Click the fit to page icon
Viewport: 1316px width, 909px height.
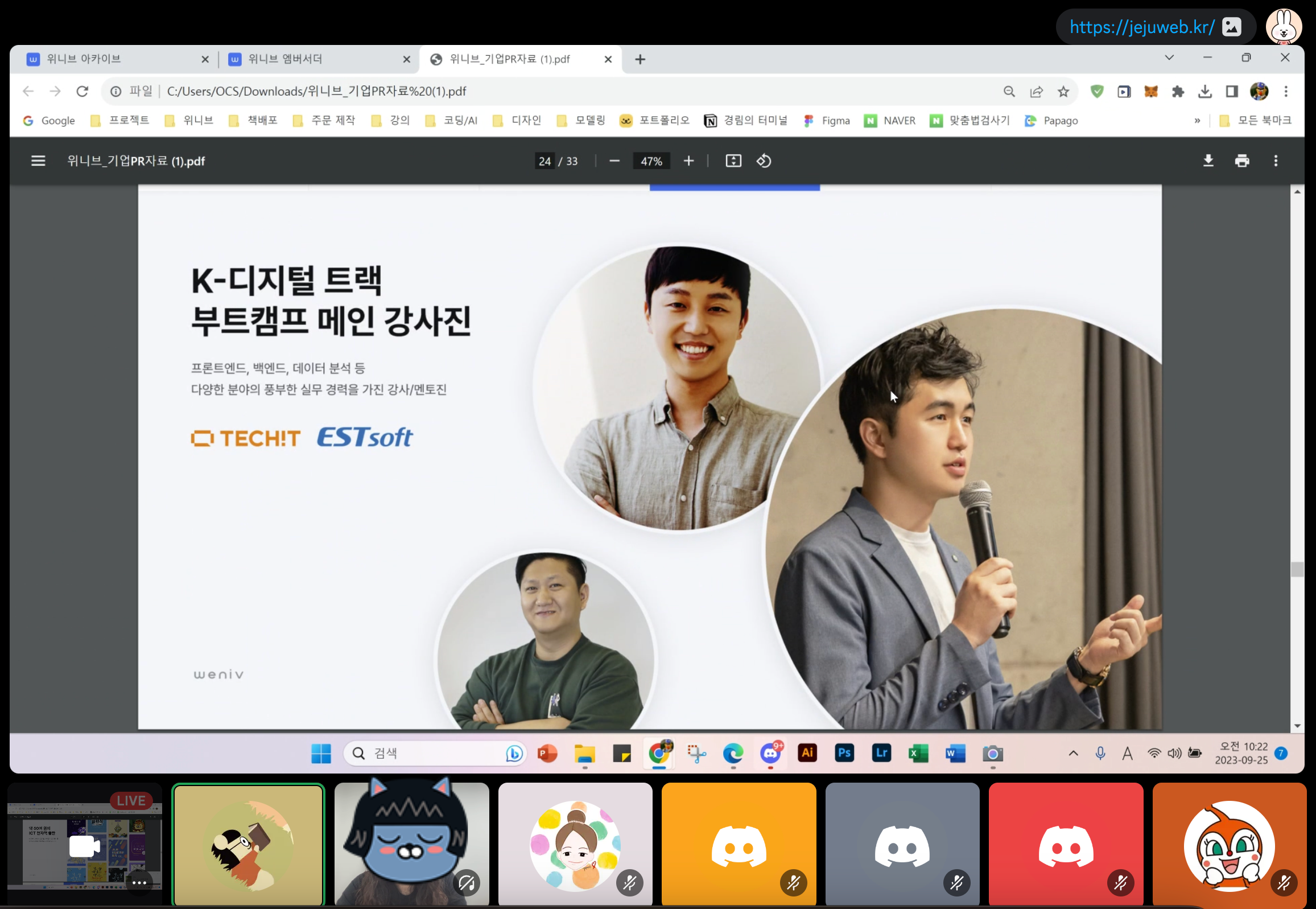coord(733,161)
